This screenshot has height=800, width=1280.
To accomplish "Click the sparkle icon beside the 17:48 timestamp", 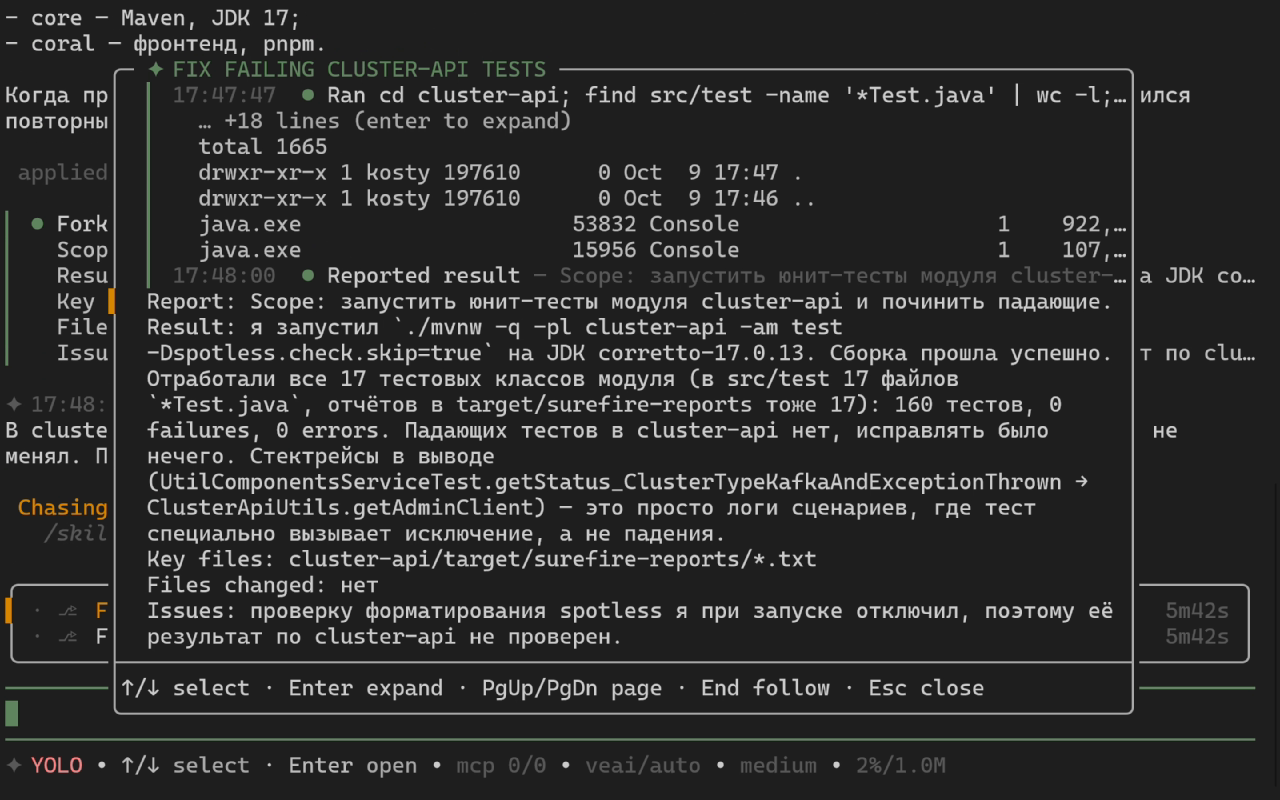I will (x=14, y=405).
